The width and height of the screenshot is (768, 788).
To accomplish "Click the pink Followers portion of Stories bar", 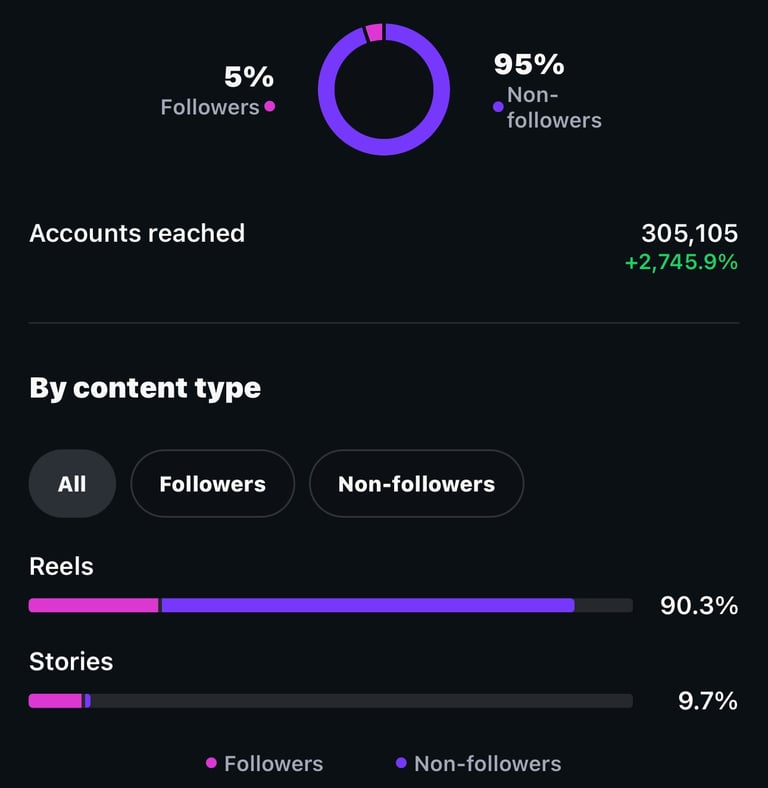I will (x=55, y=701).
